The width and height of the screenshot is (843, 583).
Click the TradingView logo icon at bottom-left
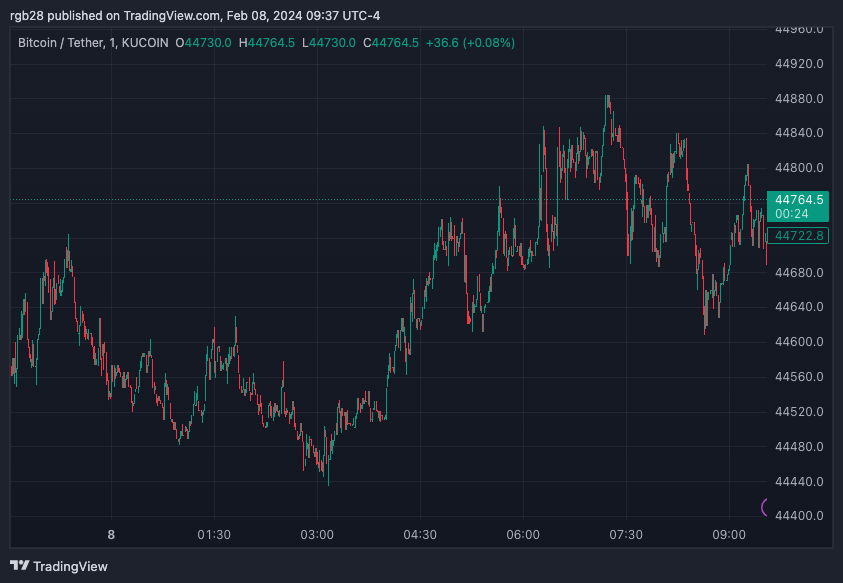pyautogui.click(x=19, y=566)
